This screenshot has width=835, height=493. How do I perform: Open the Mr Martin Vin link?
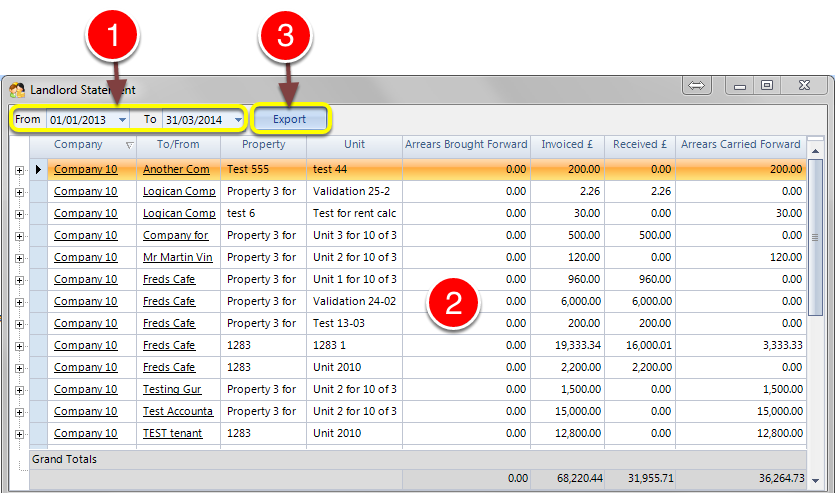point(177,257)
